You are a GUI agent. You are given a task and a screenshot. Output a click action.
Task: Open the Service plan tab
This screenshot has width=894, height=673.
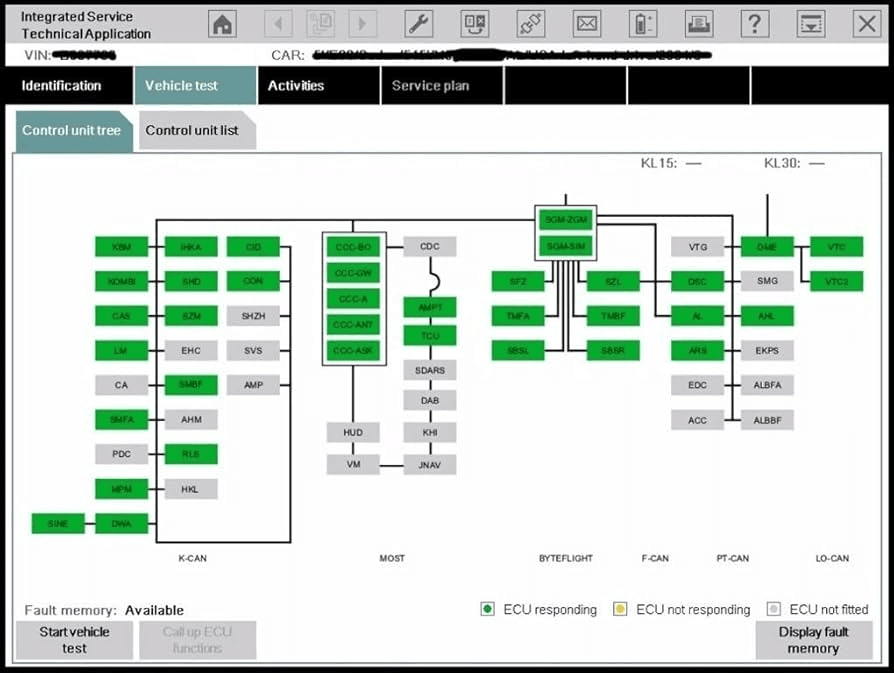430,86
